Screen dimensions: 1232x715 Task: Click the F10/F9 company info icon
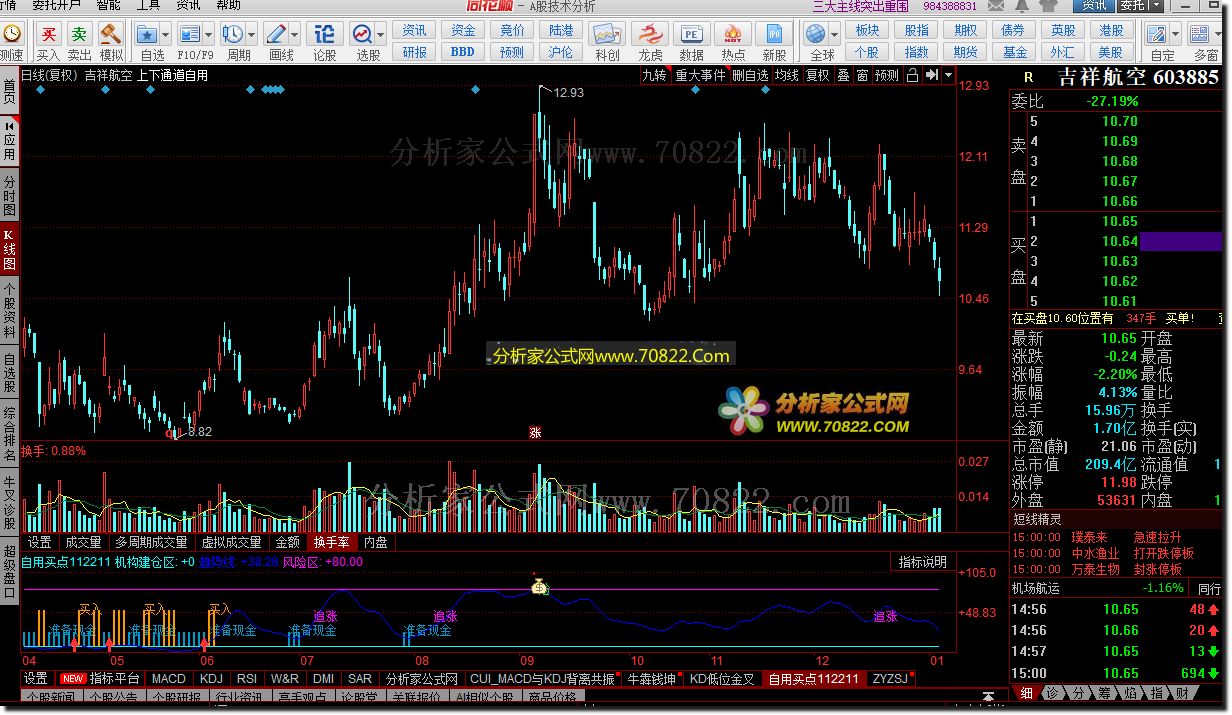pyautogui.click(x=189, y=35)
